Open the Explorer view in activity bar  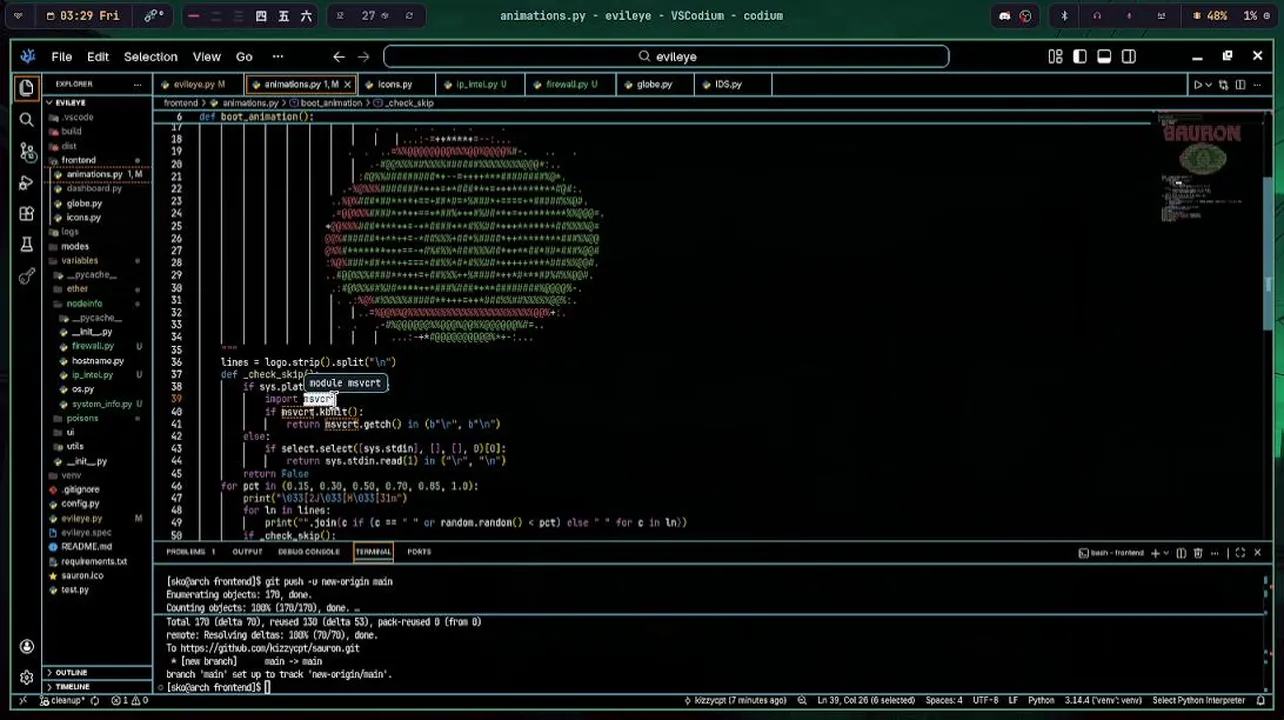click(26, 87)
